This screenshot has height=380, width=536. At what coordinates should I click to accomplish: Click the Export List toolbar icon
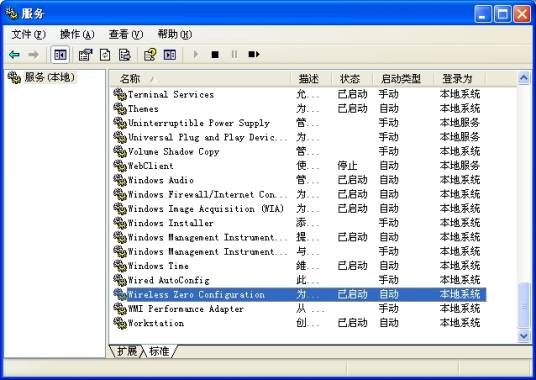point(124,55)
